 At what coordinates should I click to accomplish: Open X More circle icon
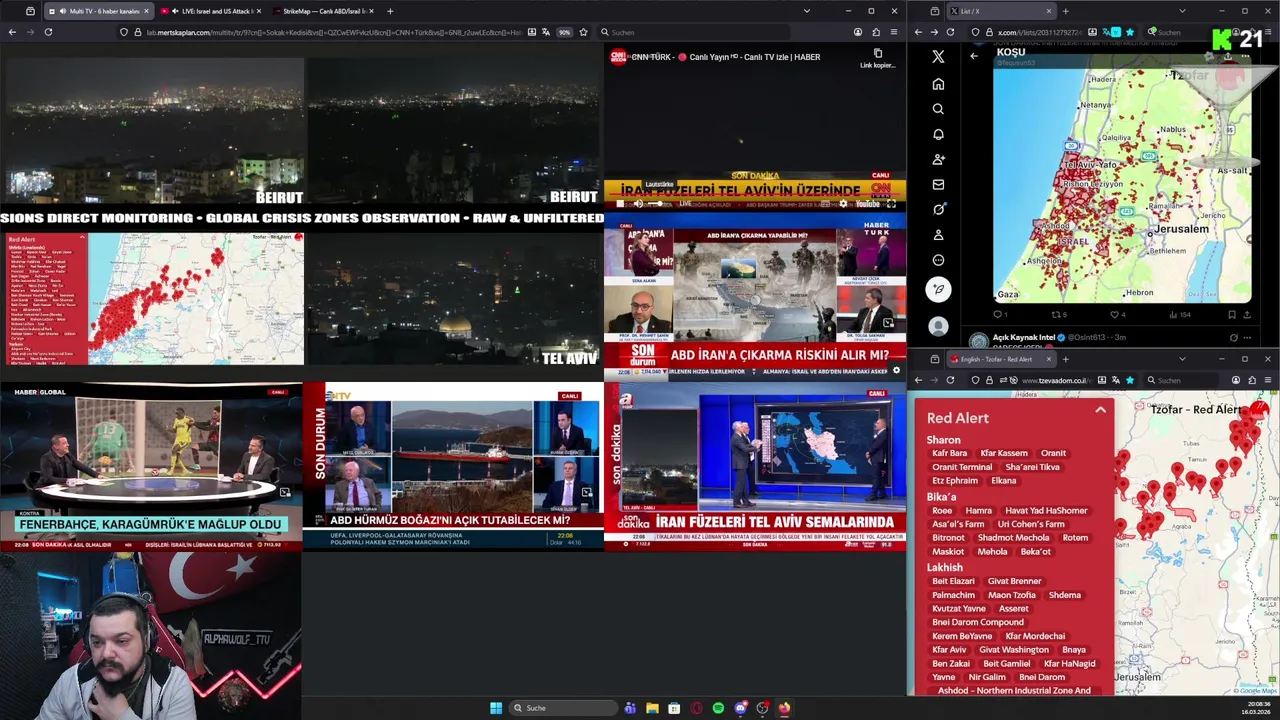[x=938, y=260]
